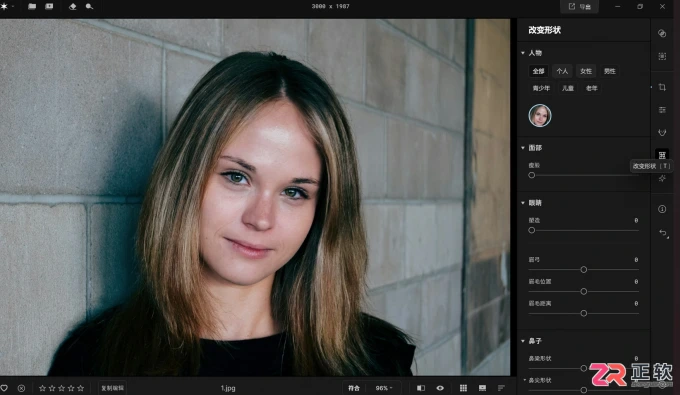Click the 眉毛距离 slider handle
680x395 pixels.
coord(584,313)
